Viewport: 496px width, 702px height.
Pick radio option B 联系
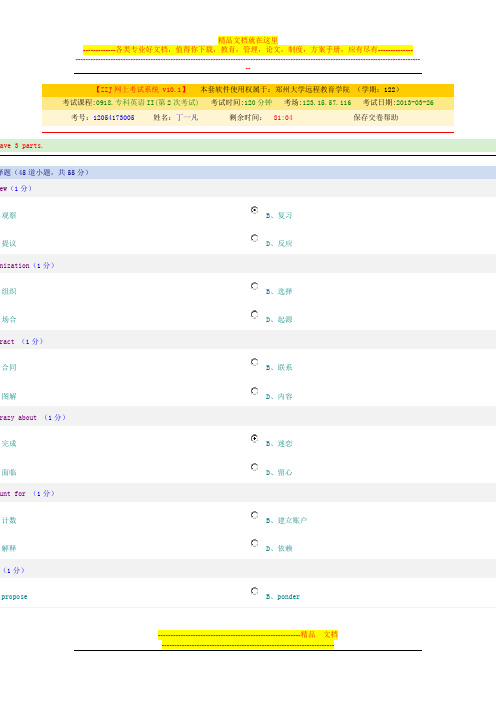pyautogui.click(x=254, y=362)
